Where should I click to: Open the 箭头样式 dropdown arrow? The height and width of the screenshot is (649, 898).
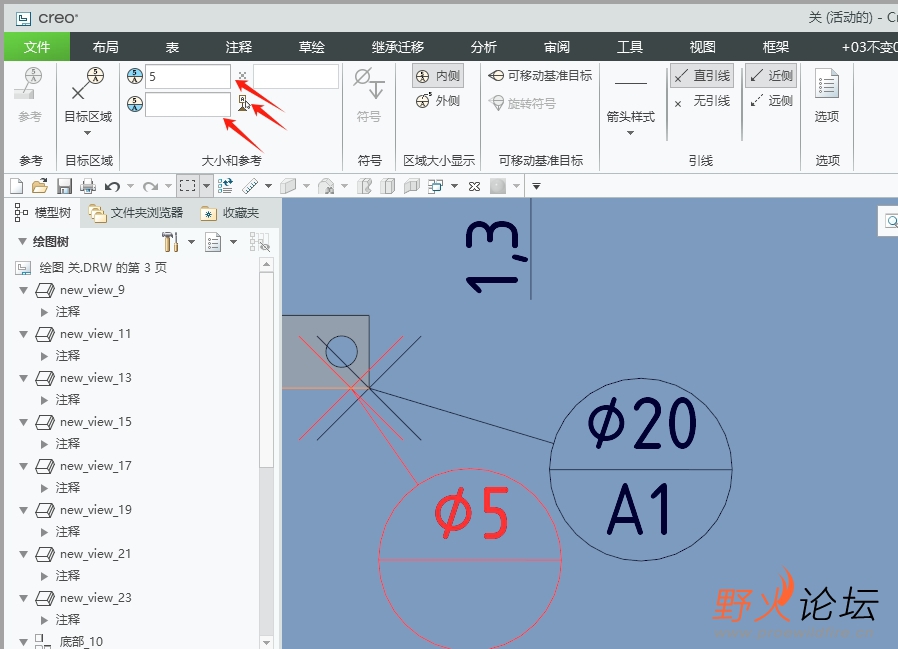[x=631, y=133]
